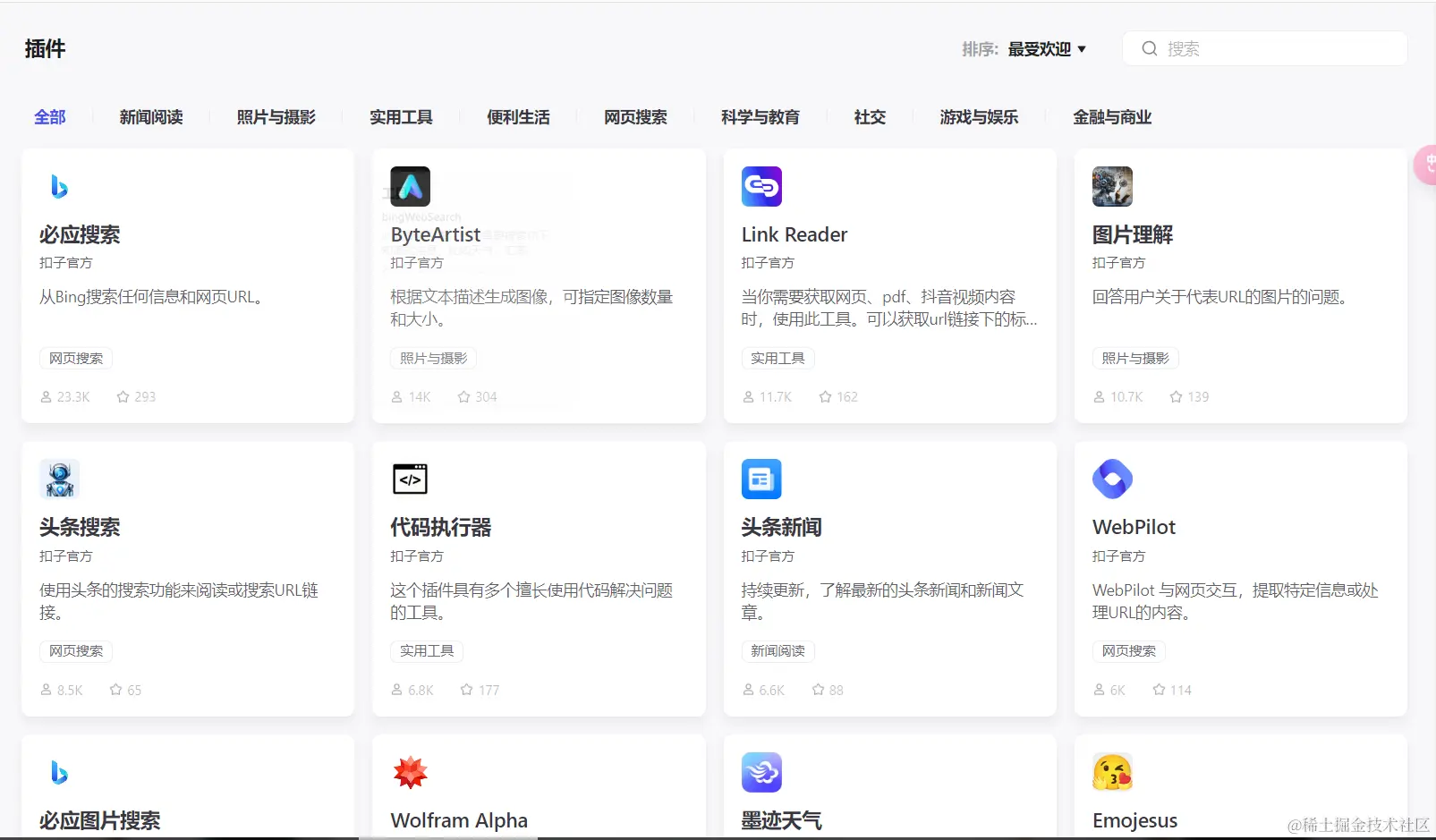Click the 新闻阅读 tag on 头条新闻 card

click(777, 651)
